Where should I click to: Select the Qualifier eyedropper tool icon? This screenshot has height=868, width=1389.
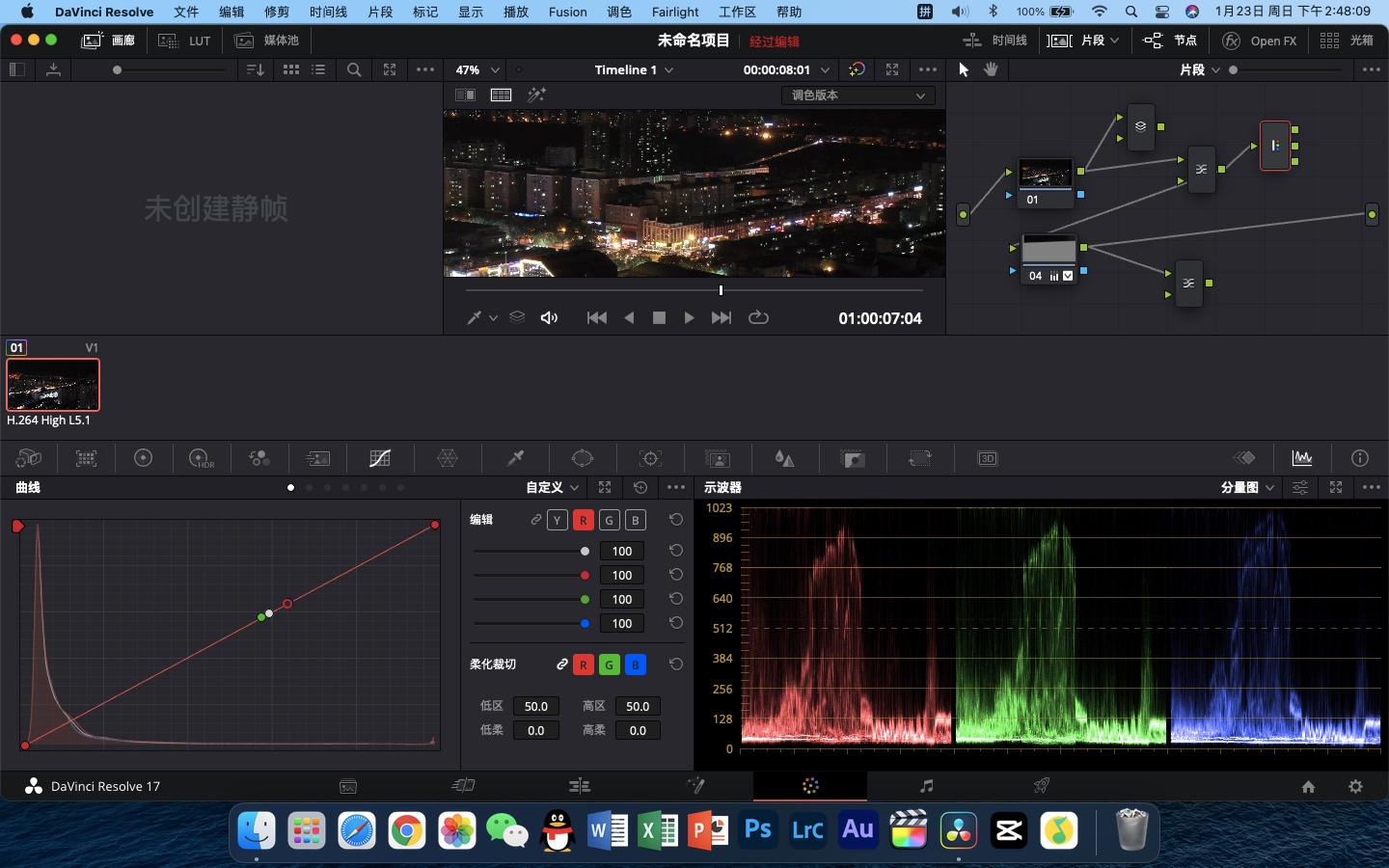(515, 458)
